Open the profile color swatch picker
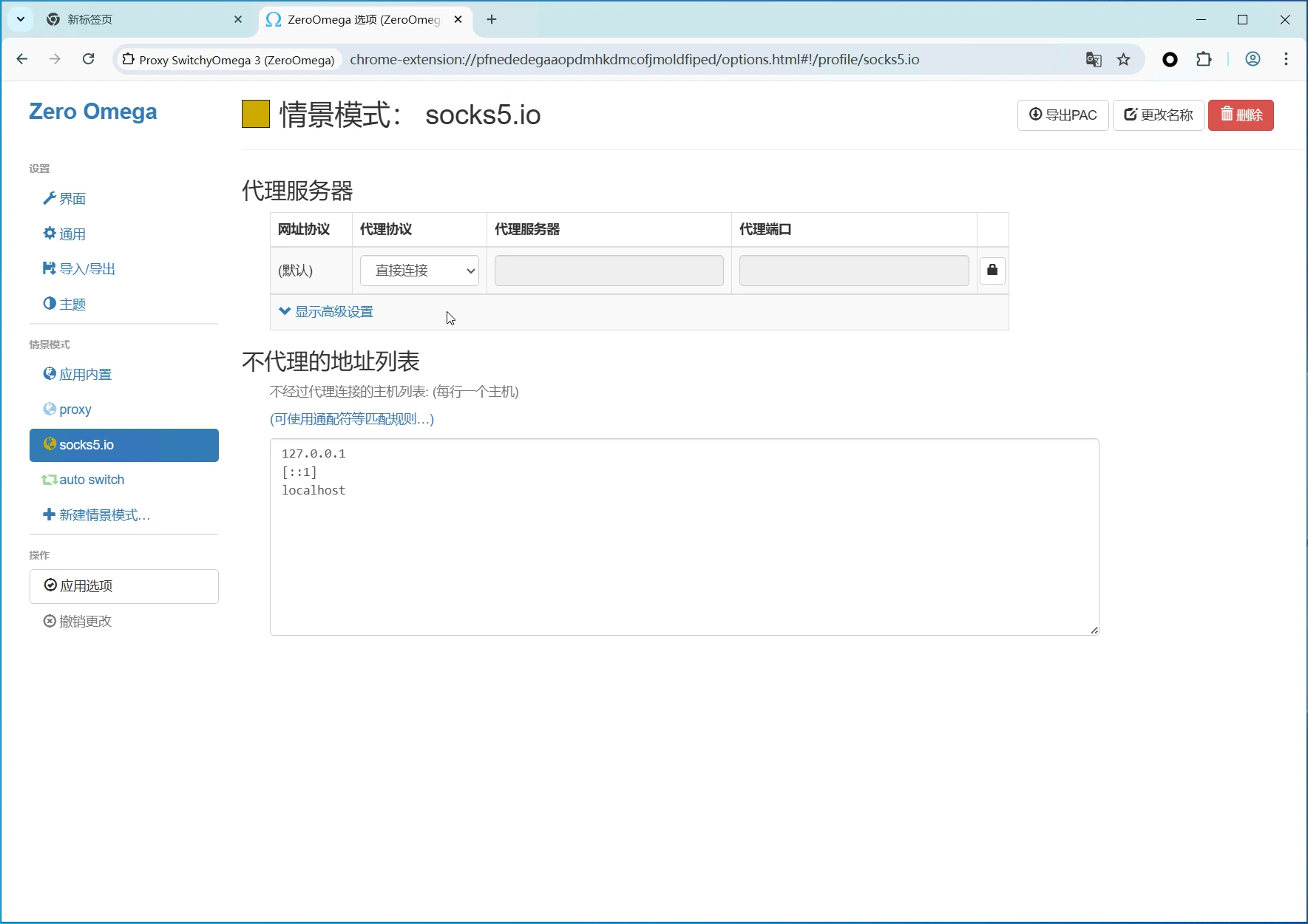1308x924 pixels. pyautogui.click(x=256, y=115)
